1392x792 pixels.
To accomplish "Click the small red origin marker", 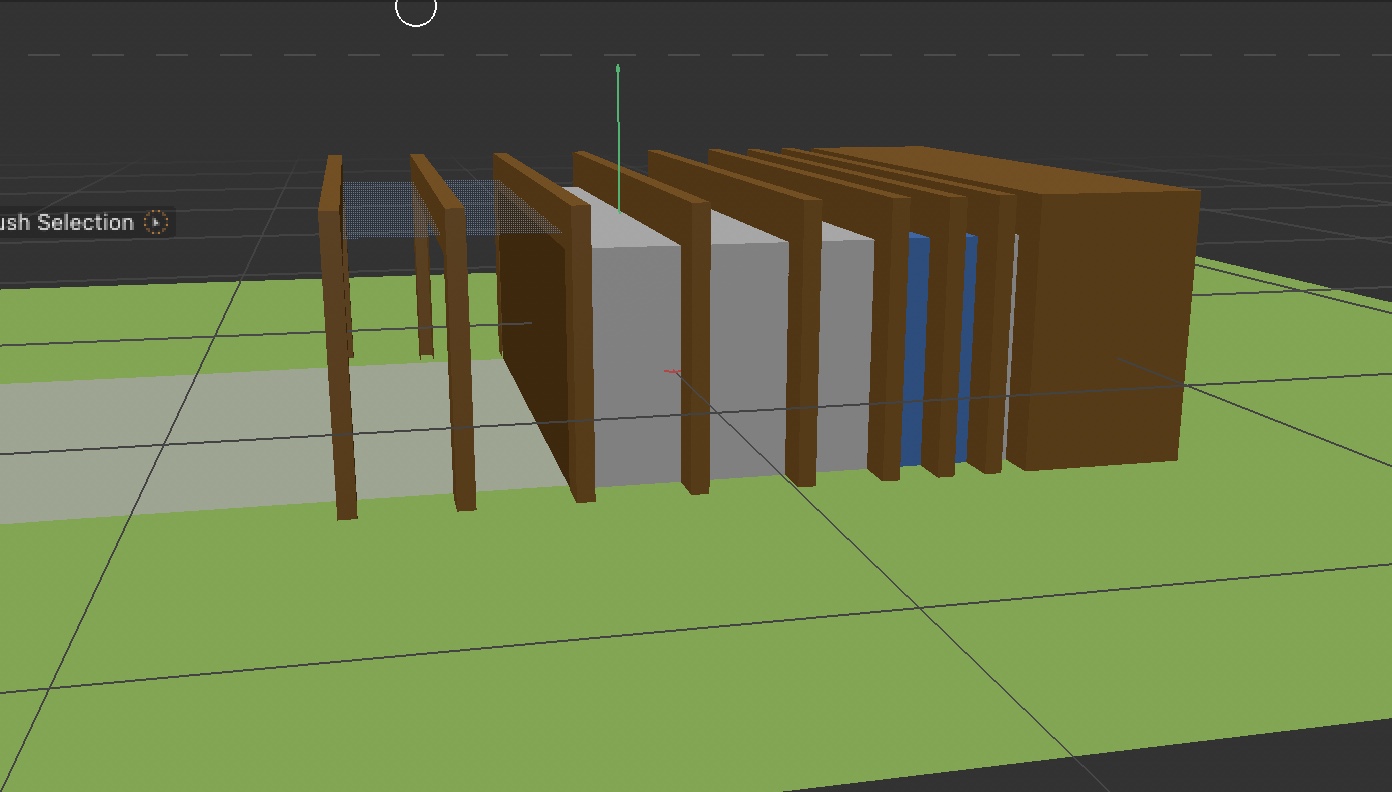I will pos(672,372).
